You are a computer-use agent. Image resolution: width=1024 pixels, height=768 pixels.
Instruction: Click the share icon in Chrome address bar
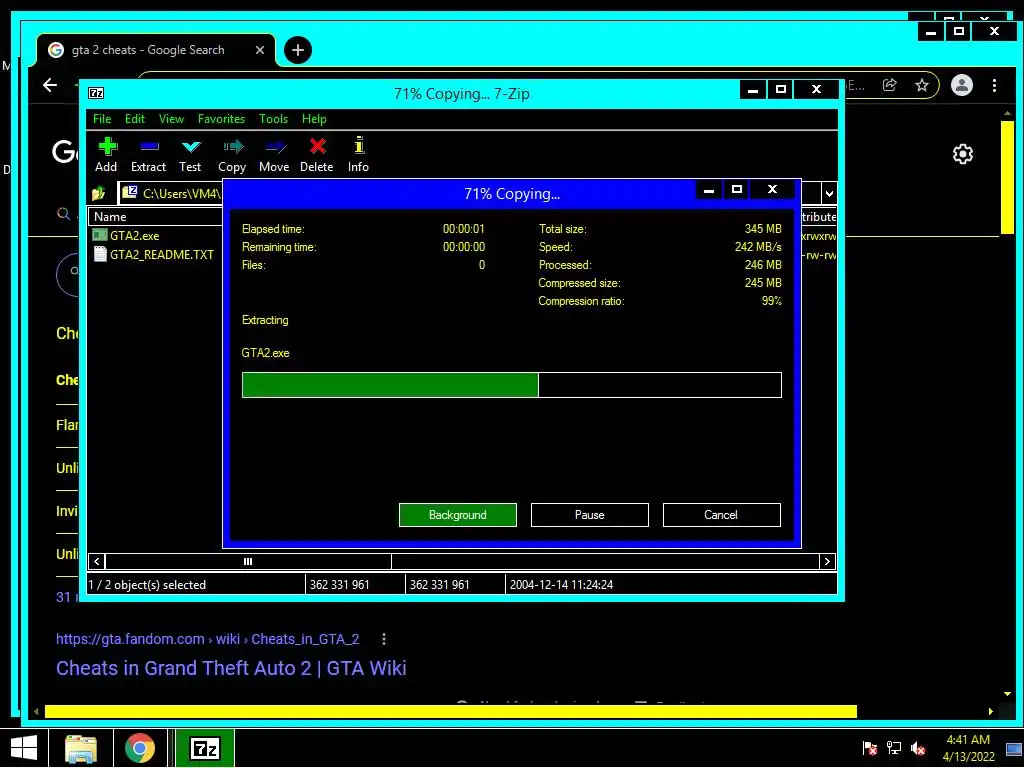[889, 85]
